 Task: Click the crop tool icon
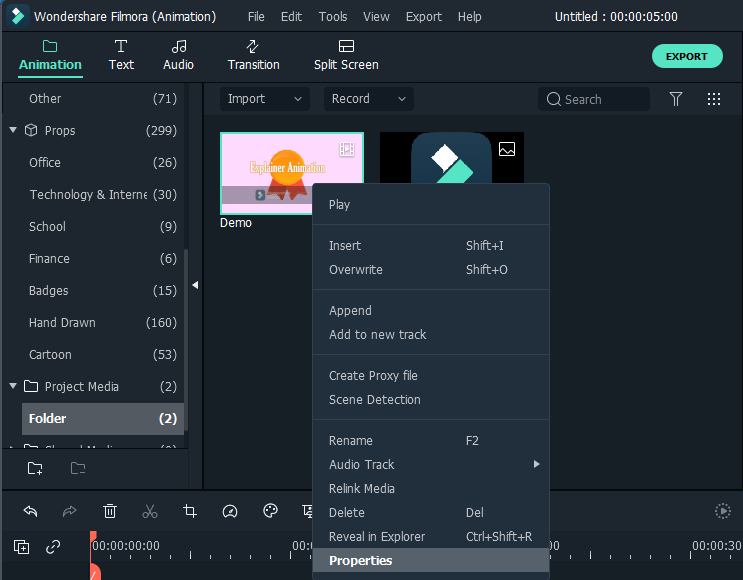tap(190, 511)
